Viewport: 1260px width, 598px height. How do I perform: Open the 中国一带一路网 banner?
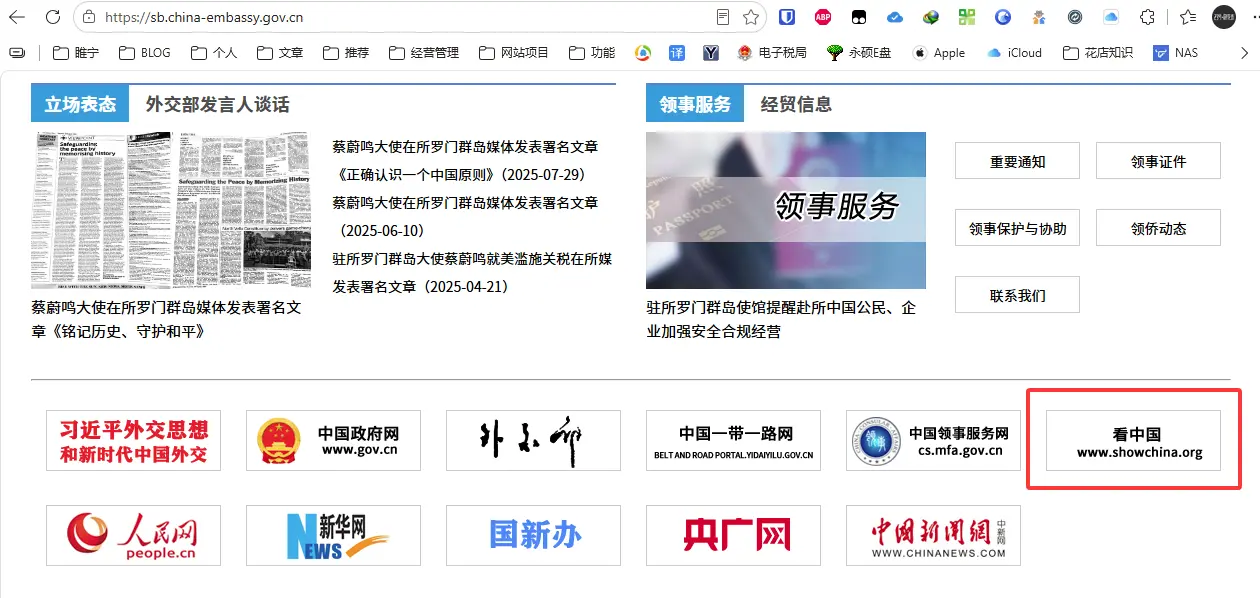click(x=733, y=440)
